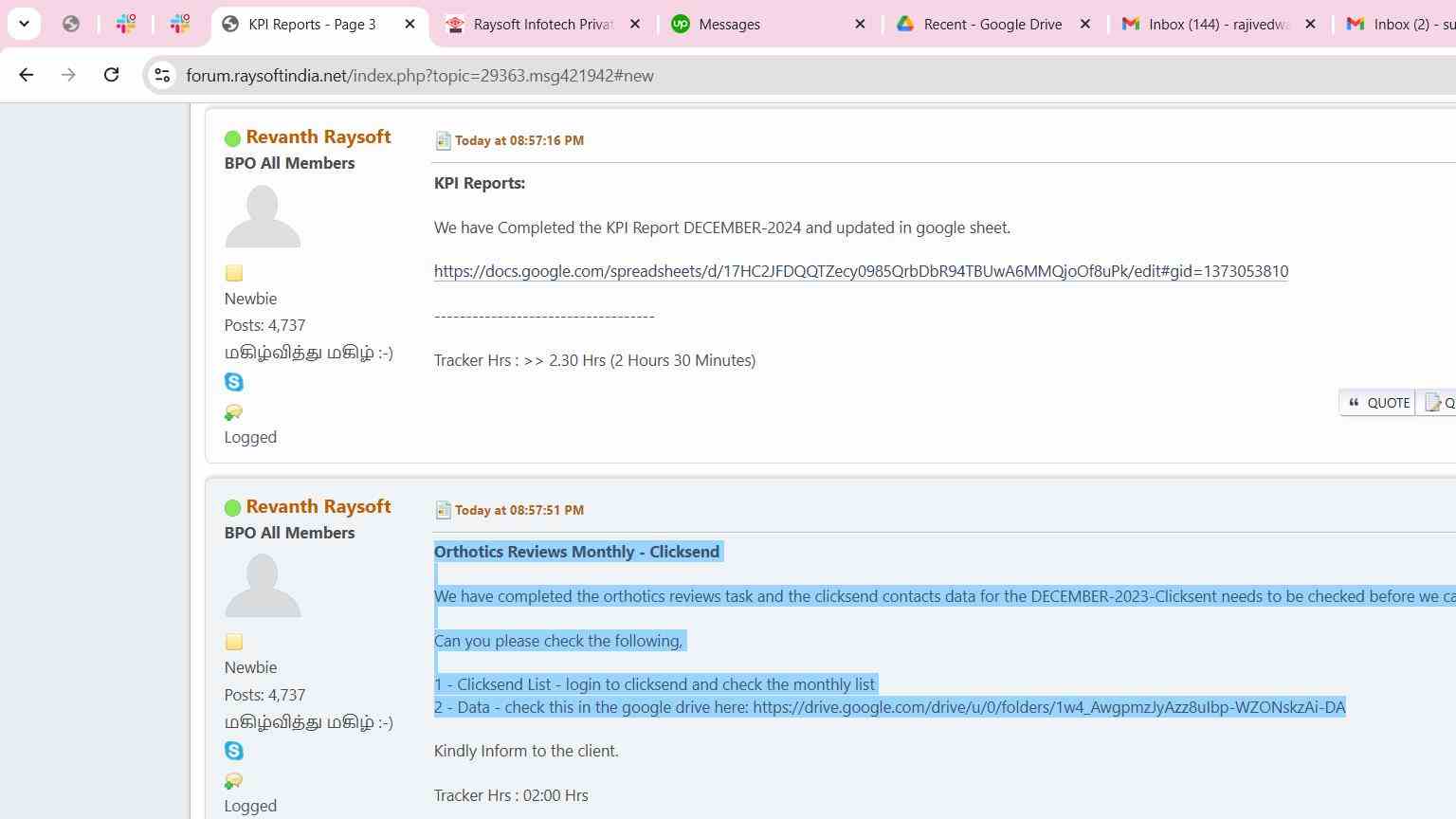Click Logged IP text in first post
This screenshot has width=1456, height=819.
(250, 437)
